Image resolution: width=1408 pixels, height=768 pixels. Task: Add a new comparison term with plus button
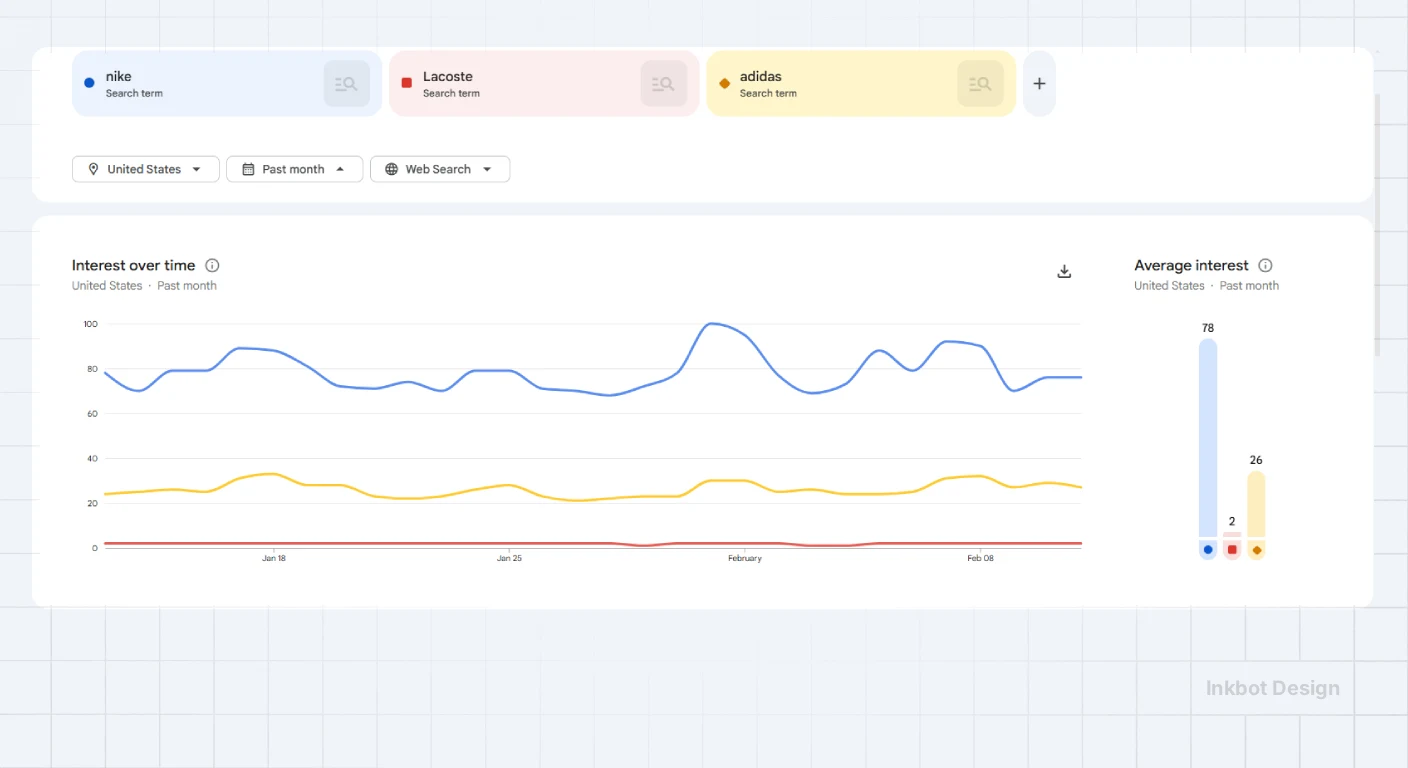pos(1039,84)
